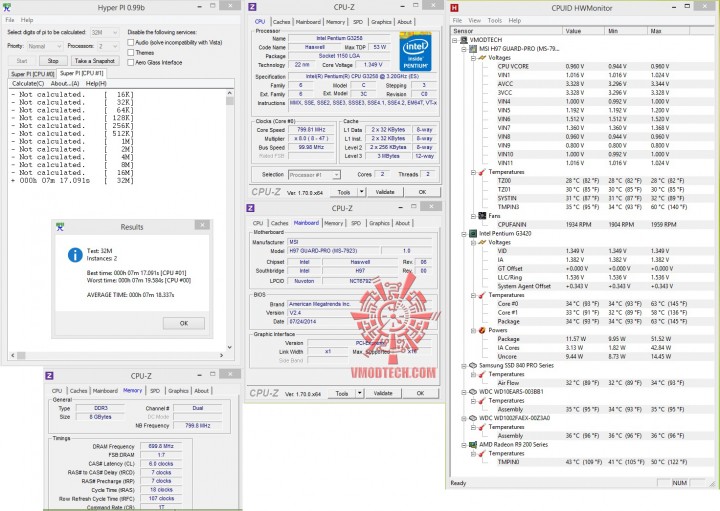Click OK in the CPU-Z Mainboard window
The height and width of the screenshot is (511, 720).
pyautogui.click(x=420, y=393)
